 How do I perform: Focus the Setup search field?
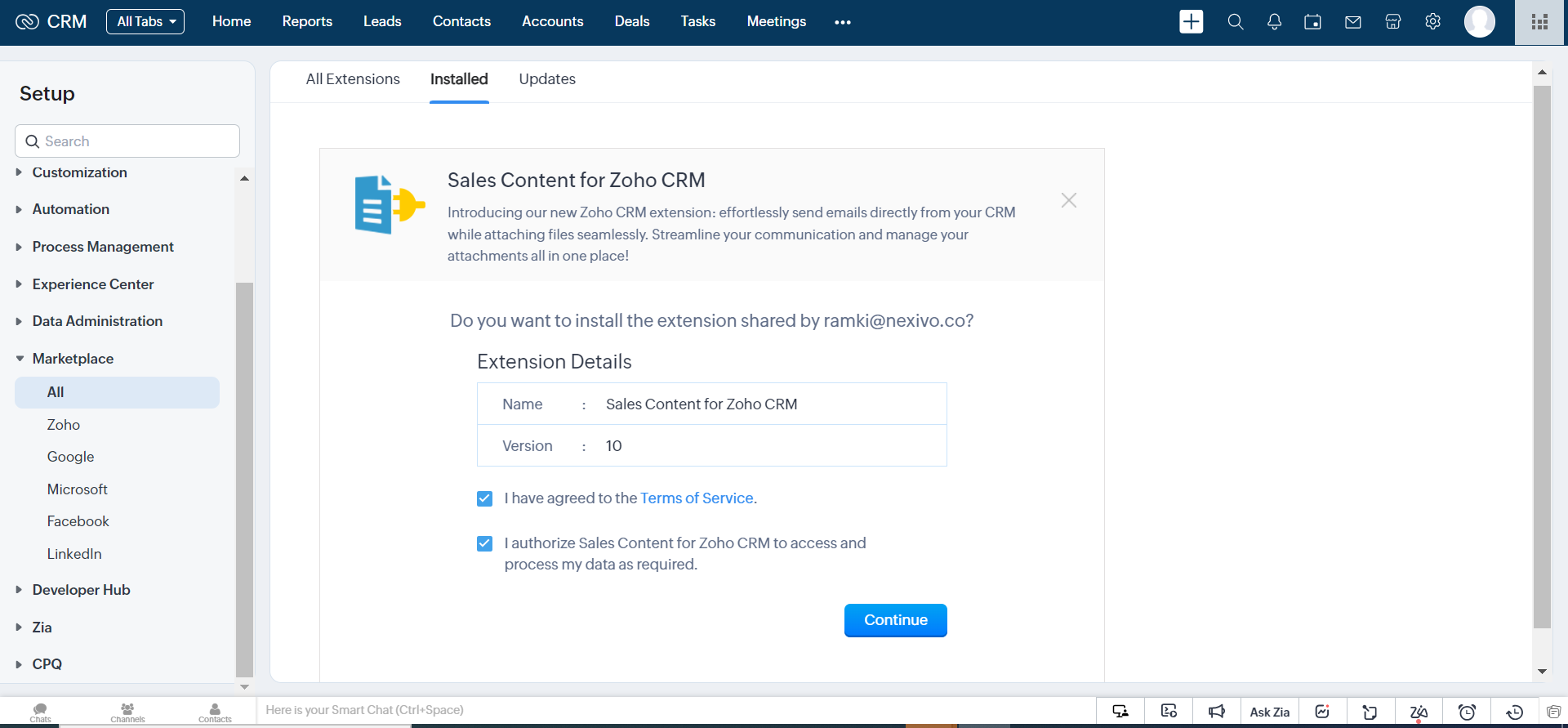127,141
